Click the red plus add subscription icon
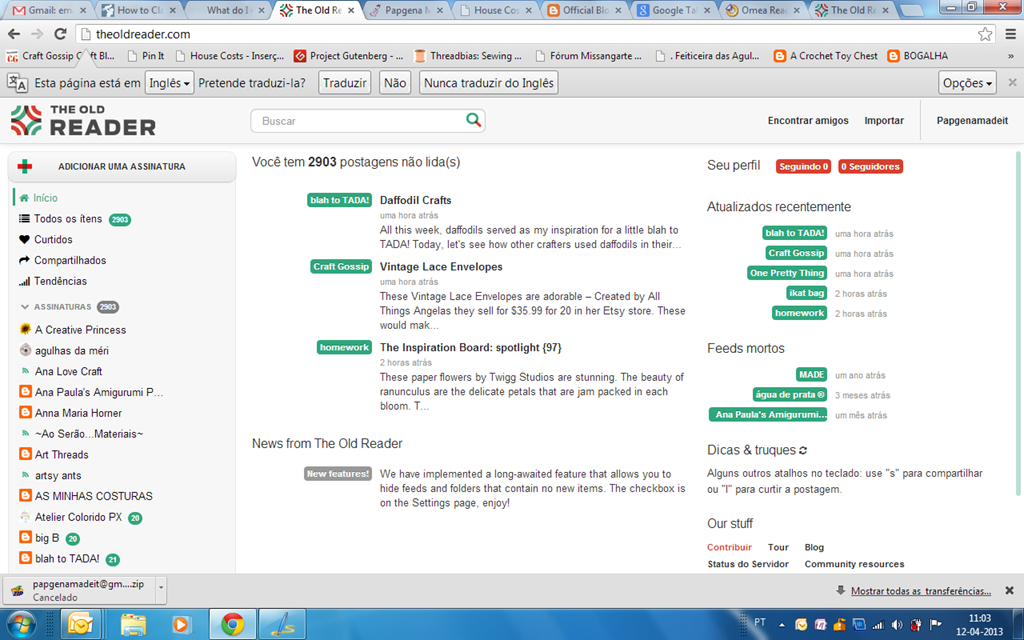Screen dimensions: 1024x640 [25, 166]
